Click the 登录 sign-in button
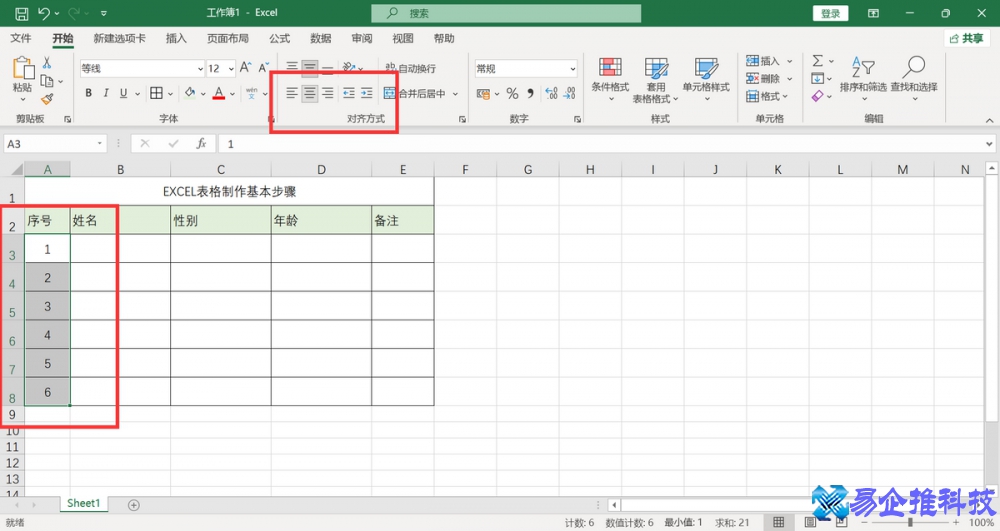This screenshot has width=1000, height=531. coord(830,13)
